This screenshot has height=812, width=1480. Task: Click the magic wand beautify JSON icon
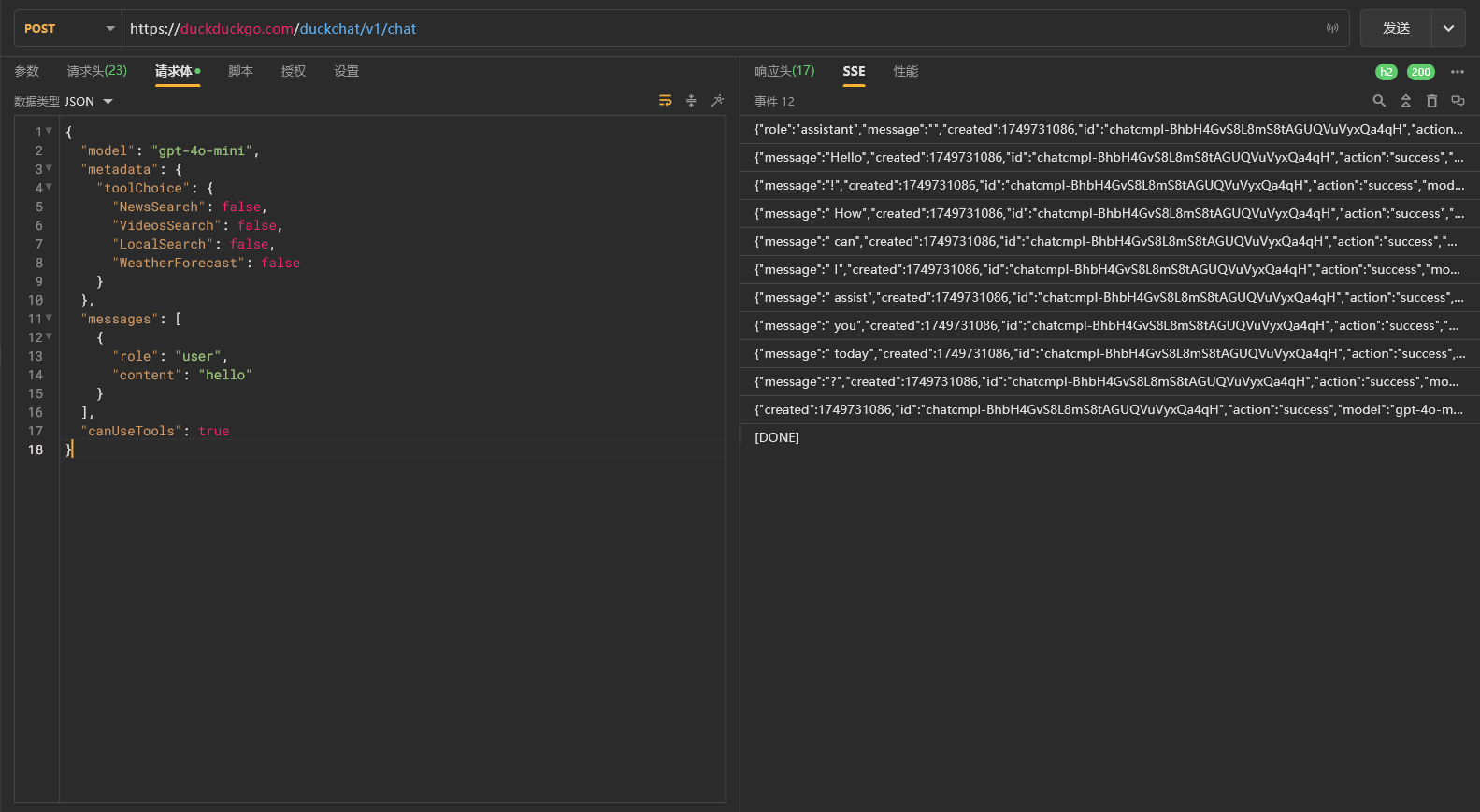pos(717,101)
